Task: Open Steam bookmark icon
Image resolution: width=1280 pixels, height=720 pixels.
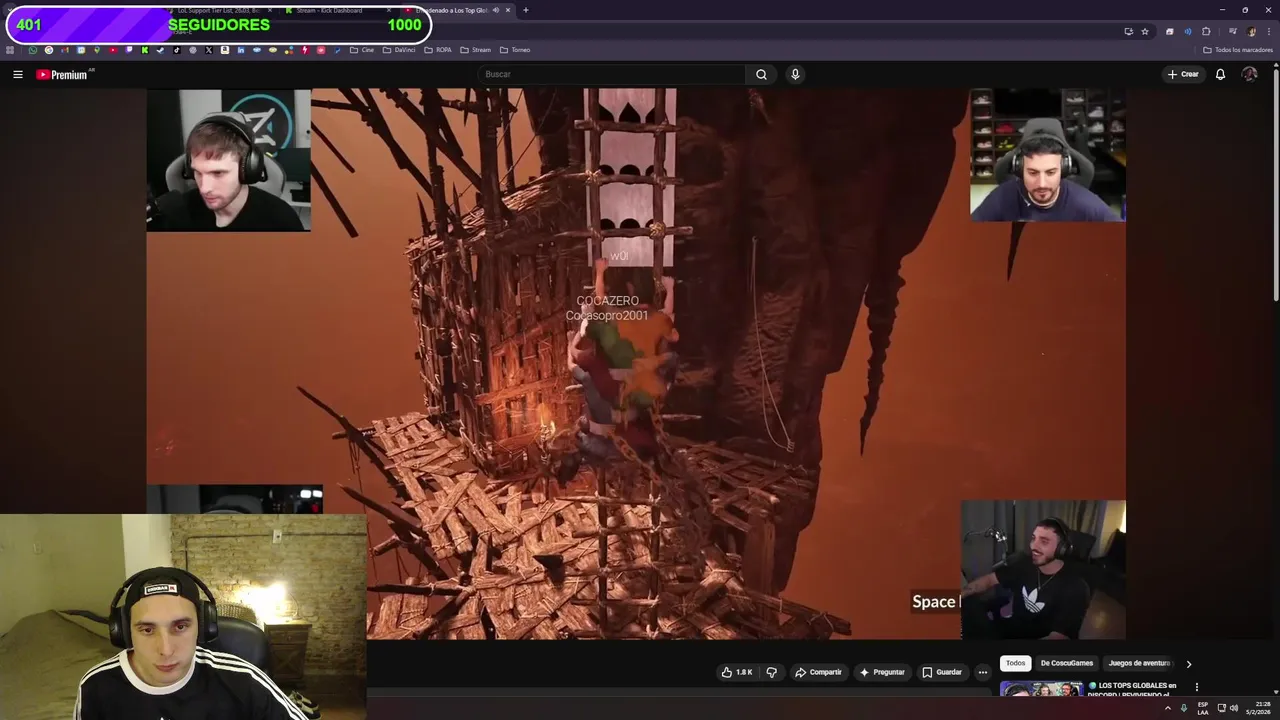Action: tap(160, 50)
